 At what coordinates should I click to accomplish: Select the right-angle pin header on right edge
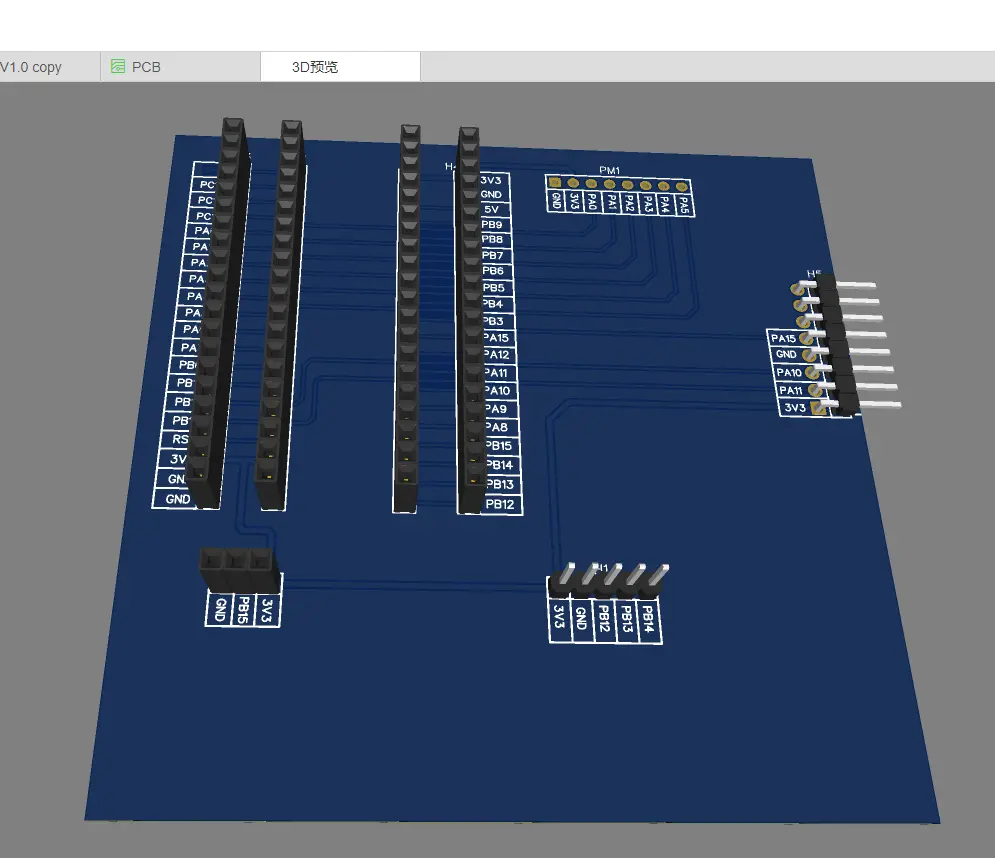[840, 345]
